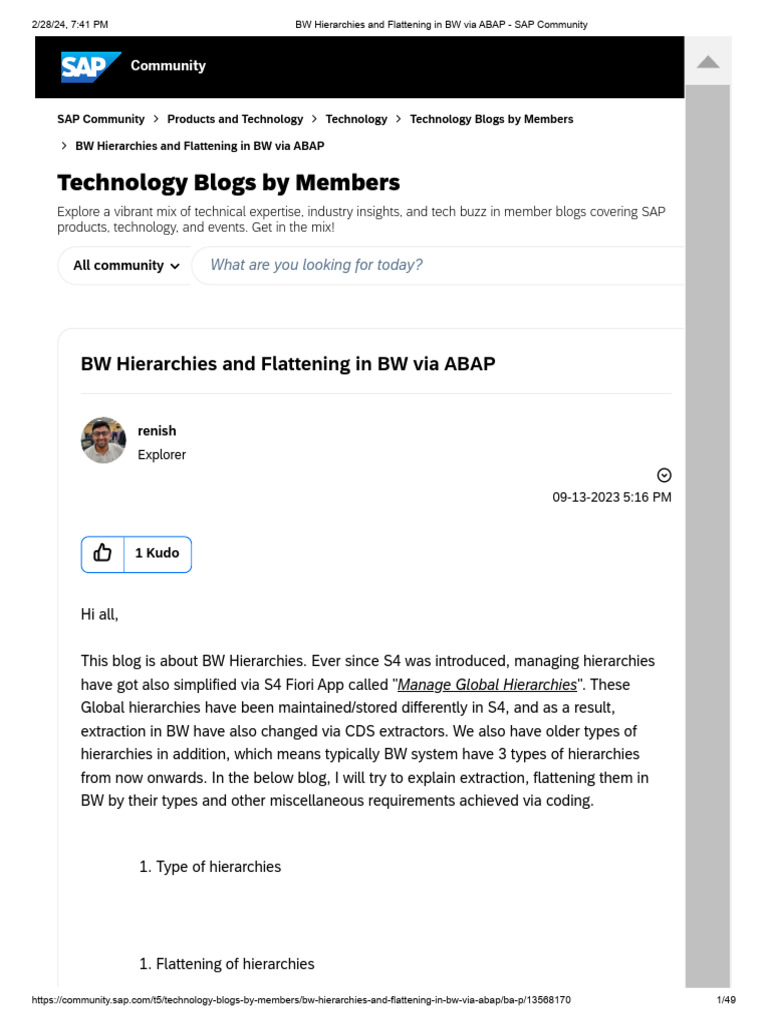This screenshot has height=1024, width=768.
Task: Open Technology Blogs by Members breadcrumb
Action: 492,119
